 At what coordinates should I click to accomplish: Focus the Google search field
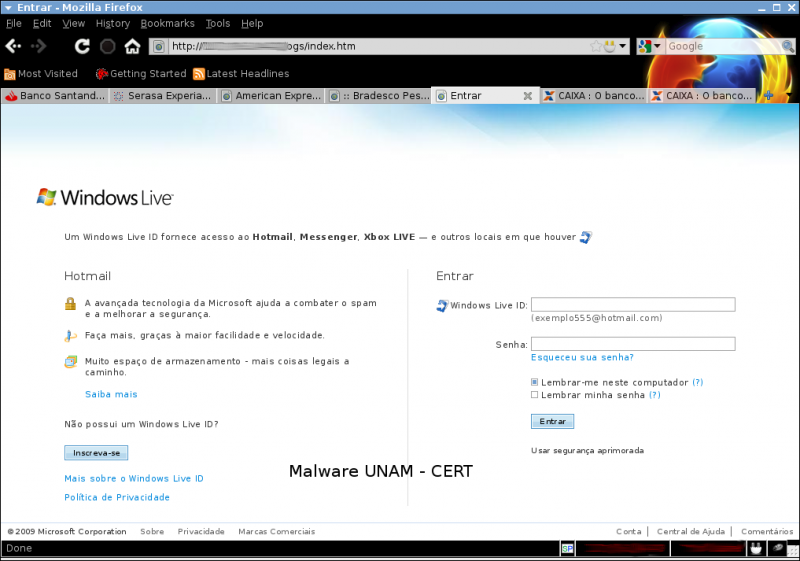(x=723, y=46)
